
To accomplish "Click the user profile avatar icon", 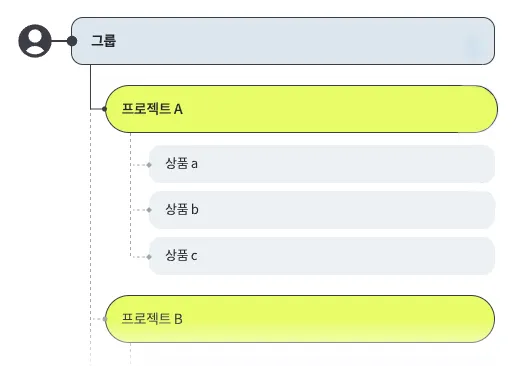I will coord(35,41).
